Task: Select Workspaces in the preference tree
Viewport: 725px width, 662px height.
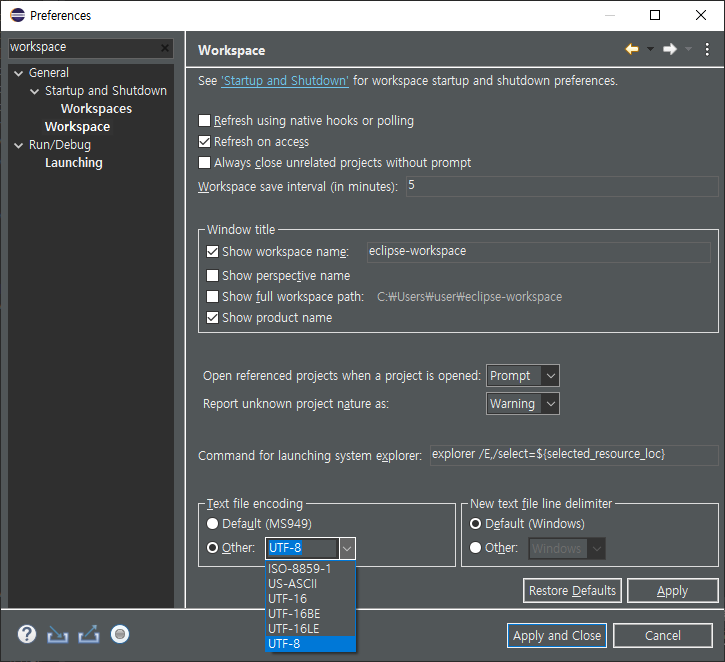Action: pyautogui.click(x=96, y=109)
